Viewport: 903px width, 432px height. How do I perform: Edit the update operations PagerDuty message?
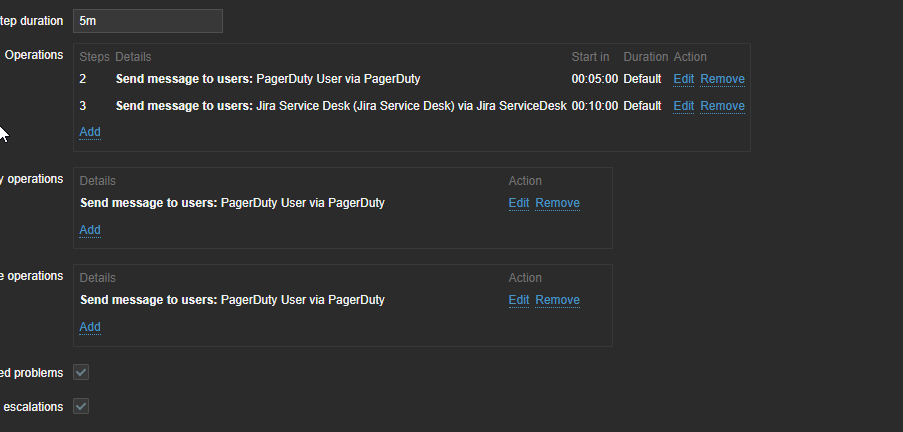click(x=519, y=300)
